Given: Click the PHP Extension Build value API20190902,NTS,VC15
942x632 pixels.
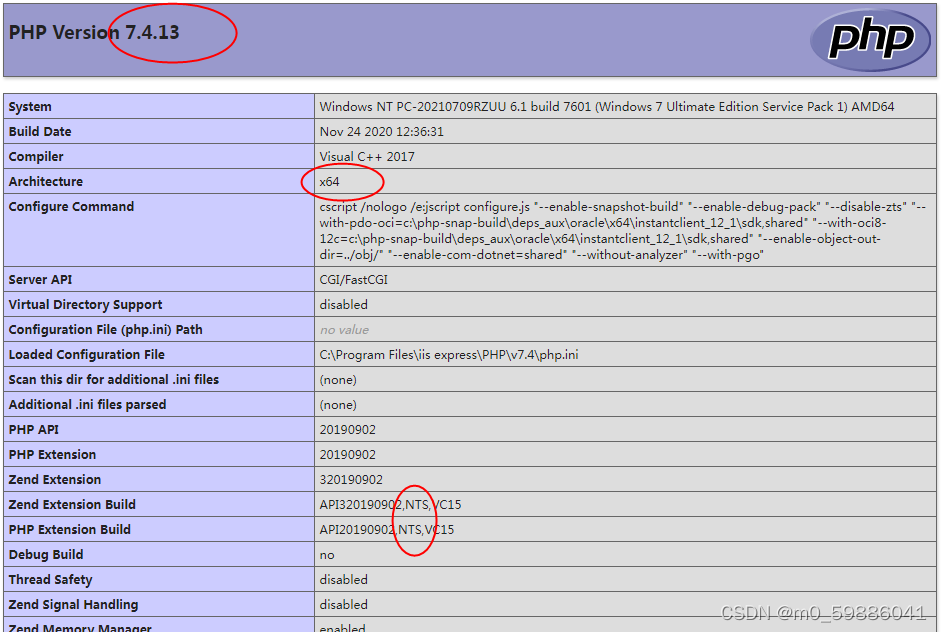Looking at the screenshot, I should (390, 529).
